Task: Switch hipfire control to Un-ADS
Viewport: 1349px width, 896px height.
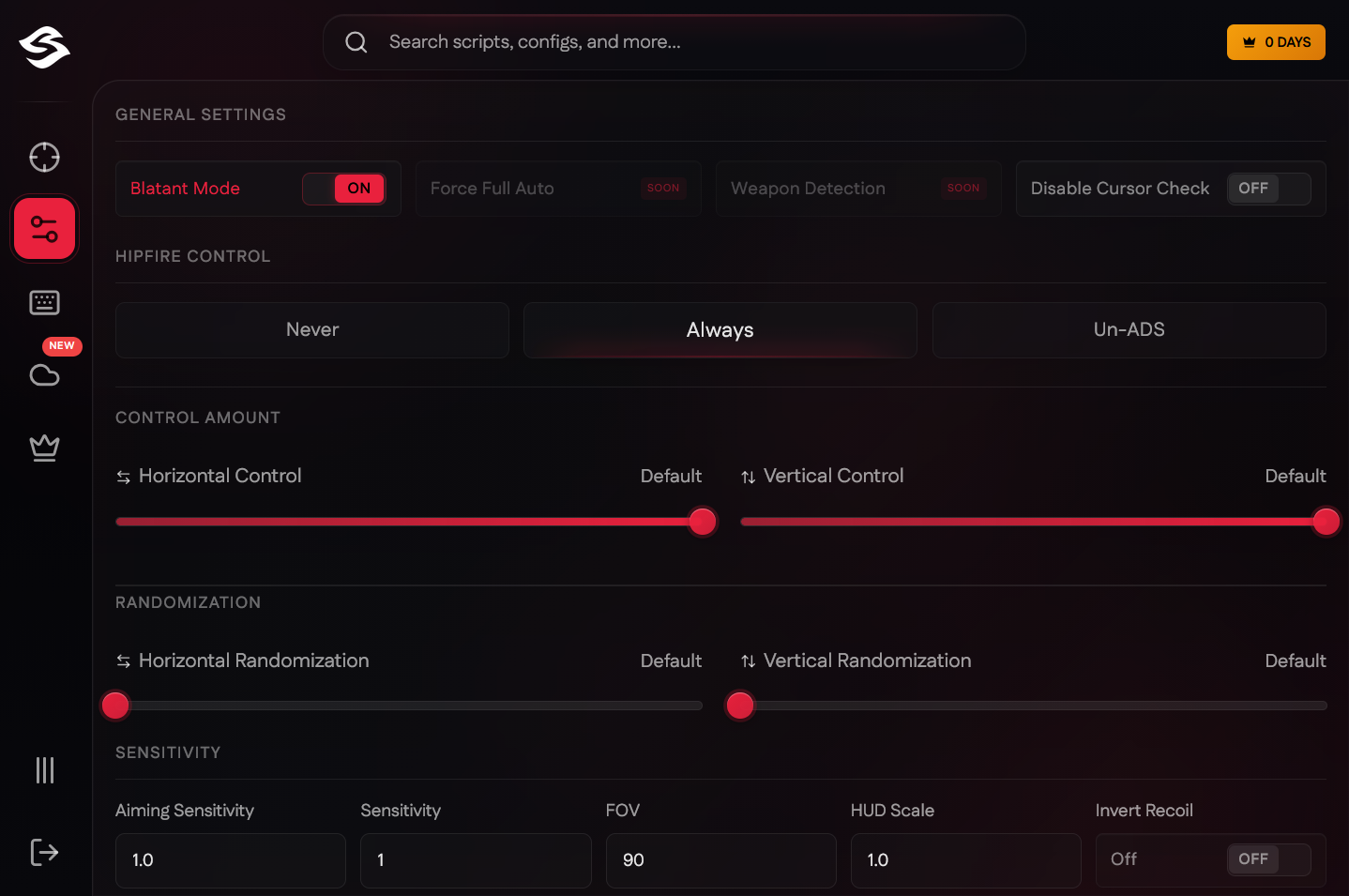Action: pos(1129,329)
